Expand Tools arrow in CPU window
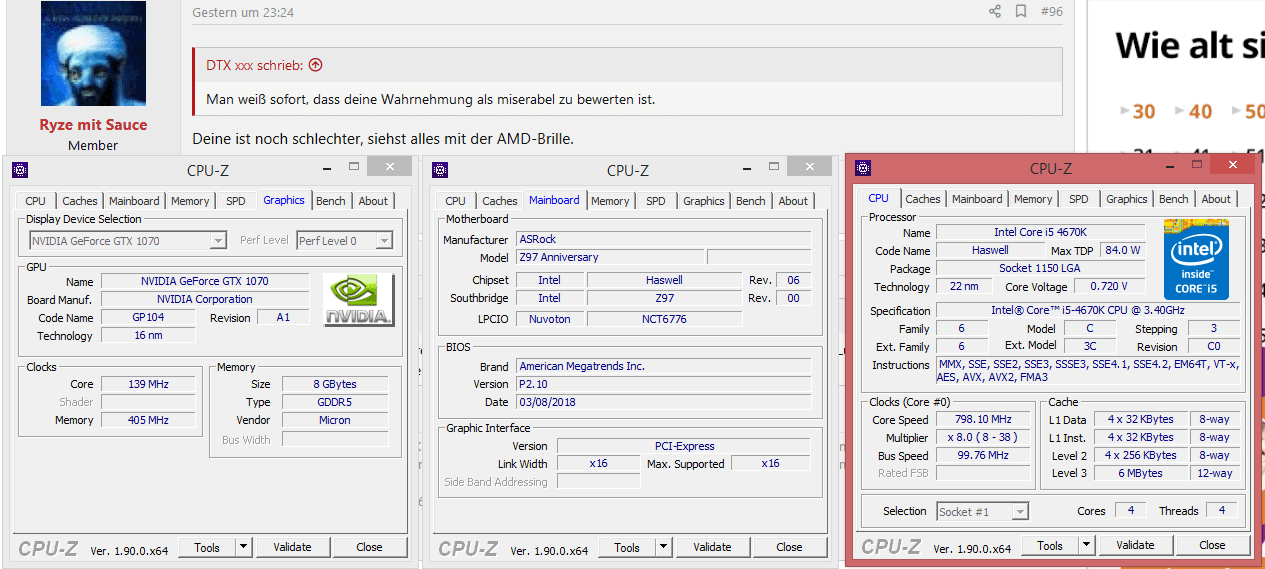Image resolution: width=1265 pixels, height=569 pixels. pos(1086,545)
